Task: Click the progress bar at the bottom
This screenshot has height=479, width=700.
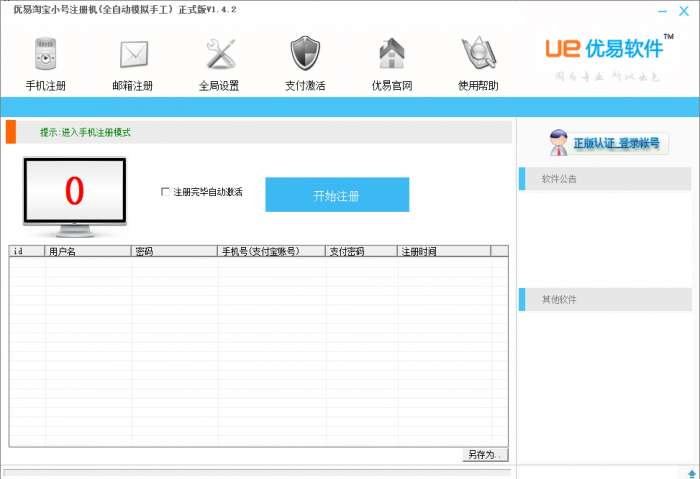Action: (257, 472)
